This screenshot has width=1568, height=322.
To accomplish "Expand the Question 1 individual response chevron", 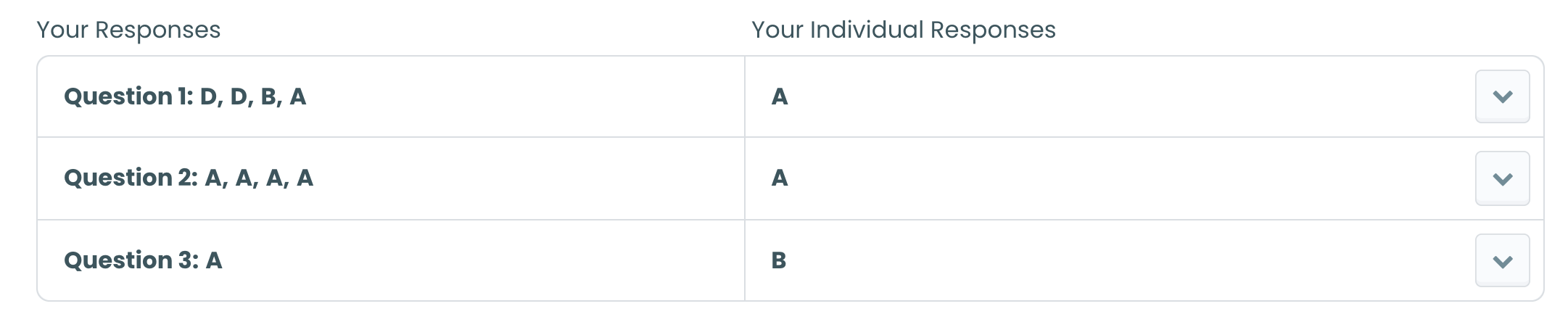I will (1502, 96).
